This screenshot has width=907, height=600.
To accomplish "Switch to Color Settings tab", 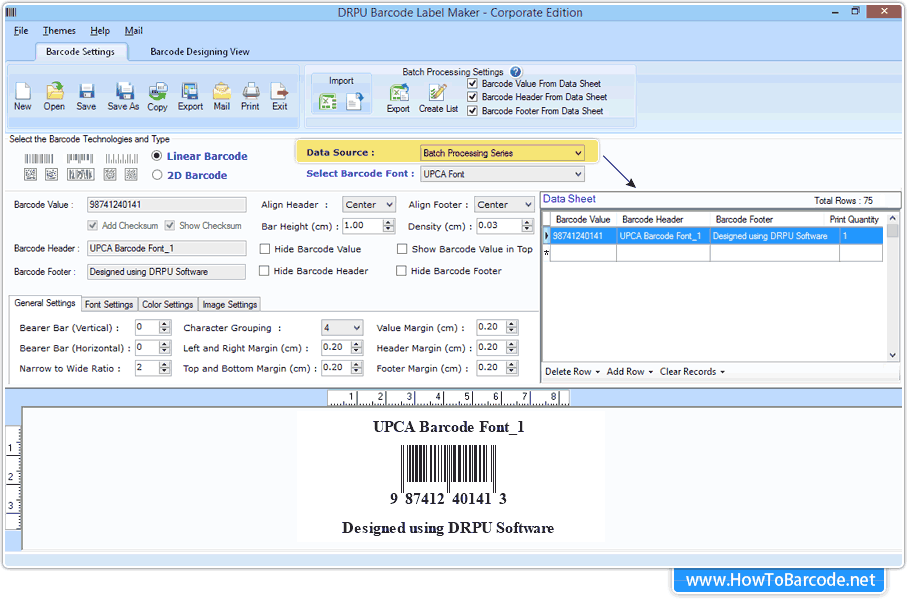I will (167, 304).
